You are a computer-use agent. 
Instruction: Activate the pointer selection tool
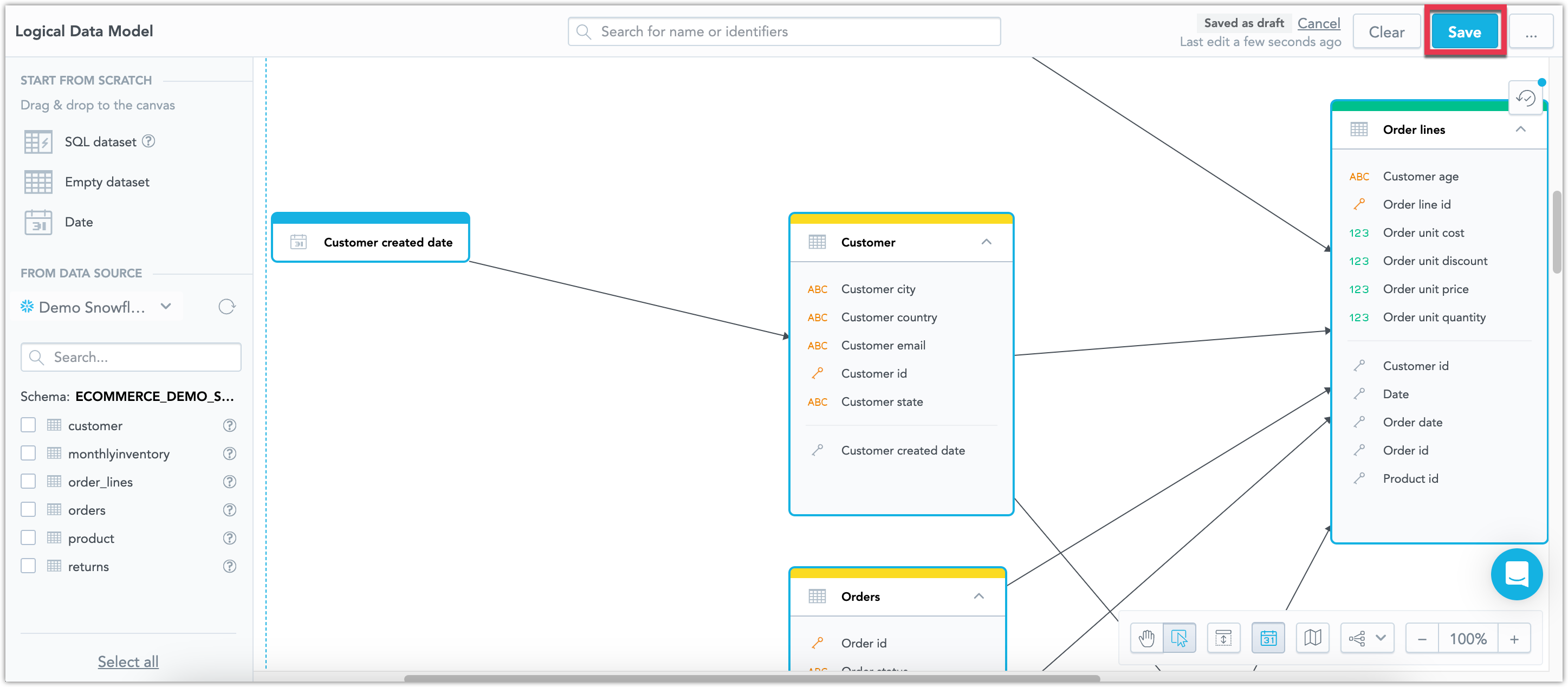(x=1179, y=638)
